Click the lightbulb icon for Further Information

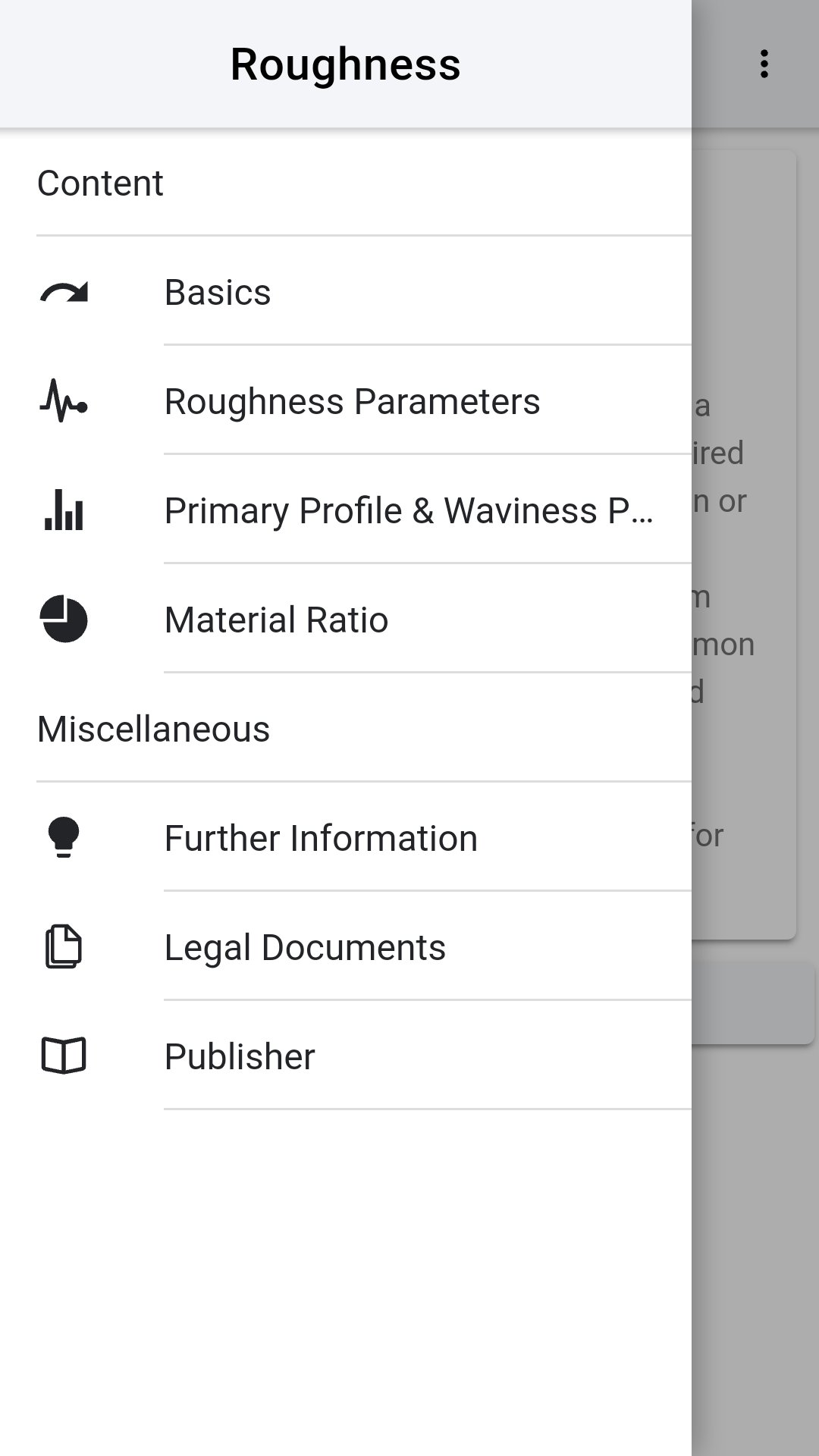pos(64,838)
